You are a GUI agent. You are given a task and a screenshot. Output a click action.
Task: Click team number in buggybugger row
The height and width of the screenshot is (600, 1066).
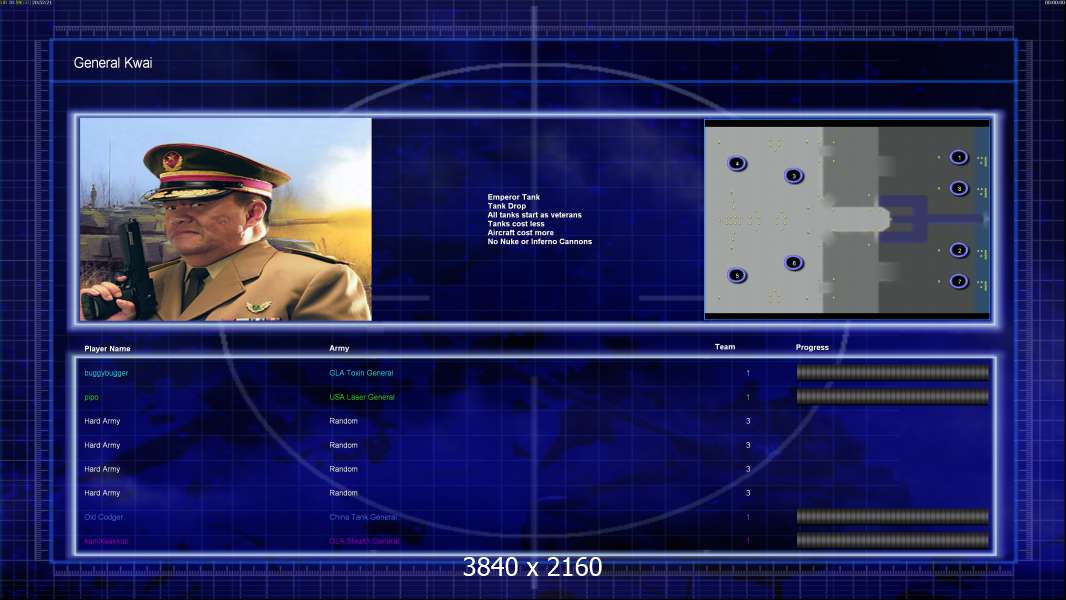[748, 373]
